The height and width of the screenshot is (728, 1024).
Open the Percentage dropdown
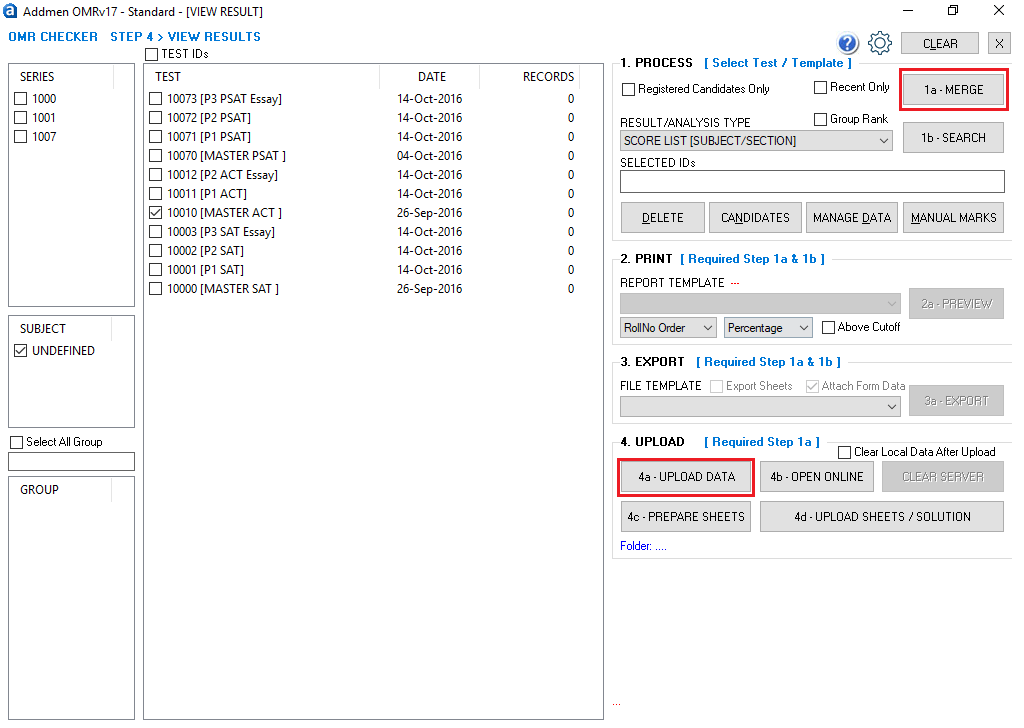click(x=765, y=327)
